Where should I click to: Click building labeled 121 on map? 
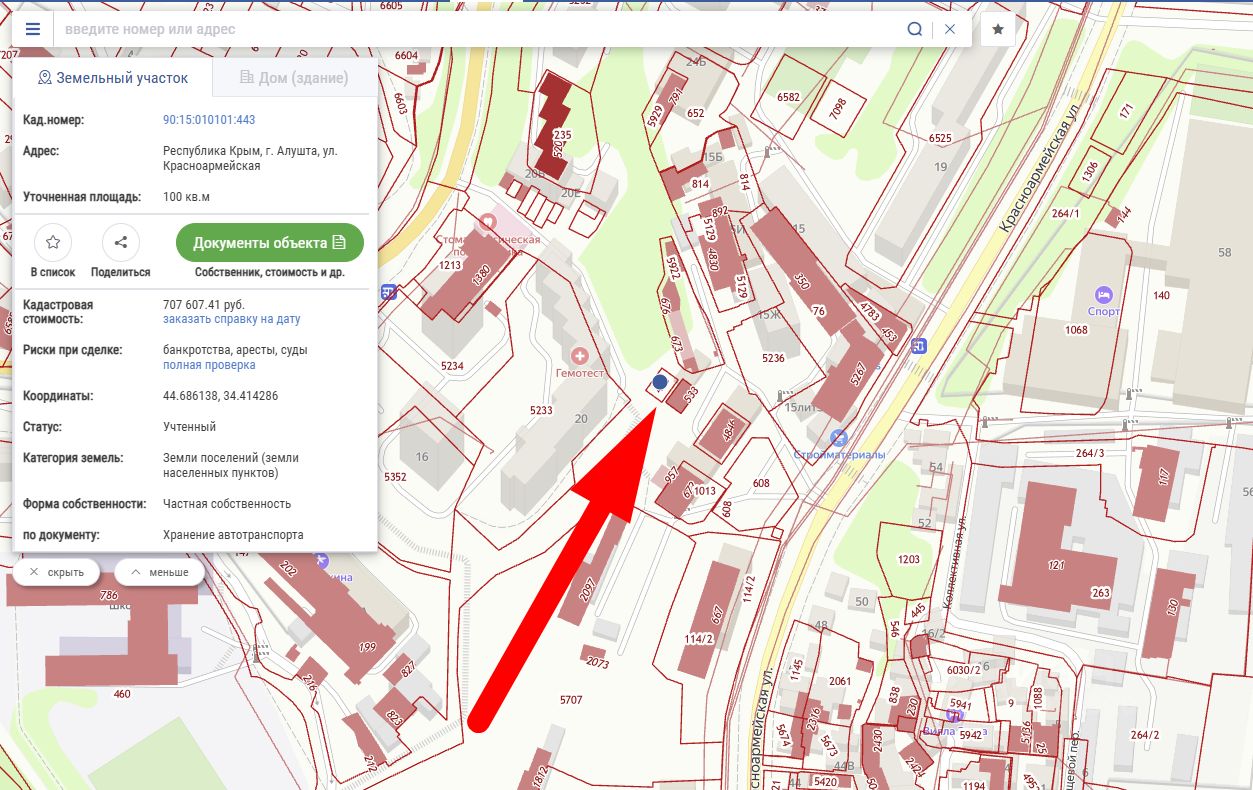click(x=1057, y=565)
